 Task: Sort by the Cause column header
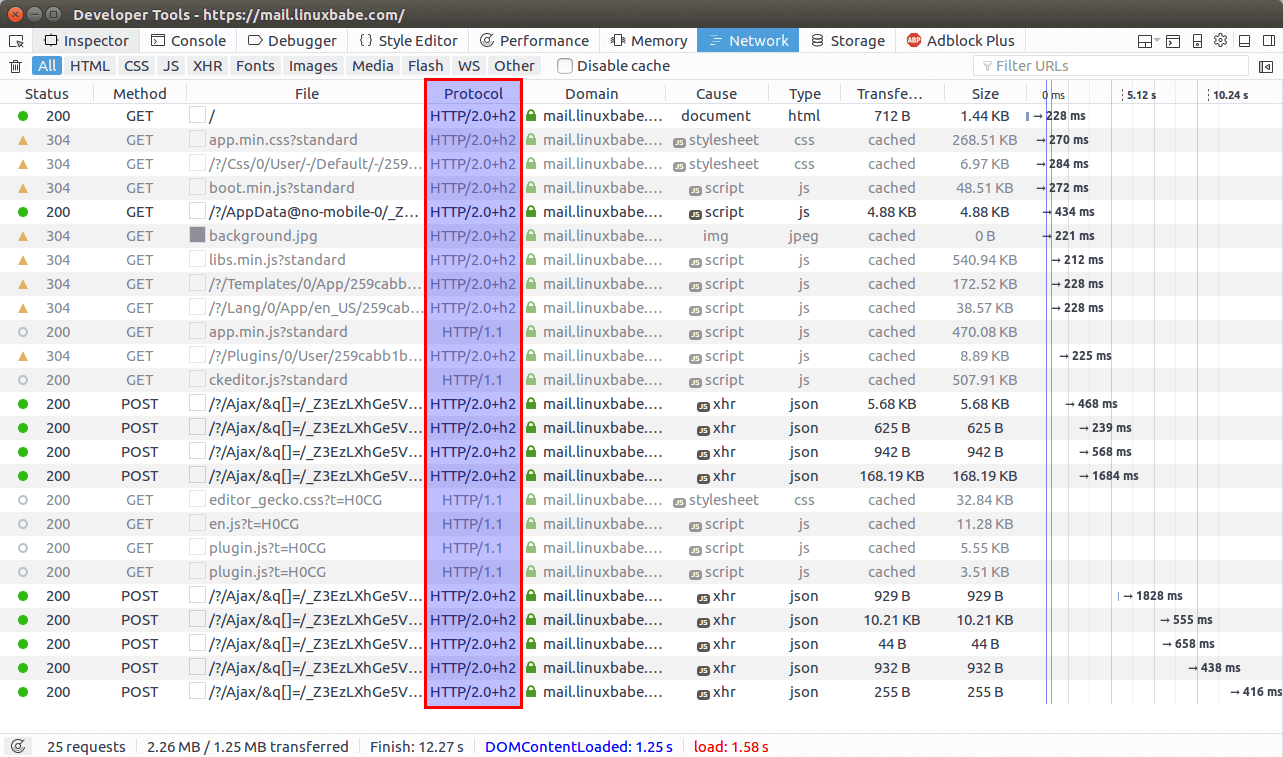[716, 94]
